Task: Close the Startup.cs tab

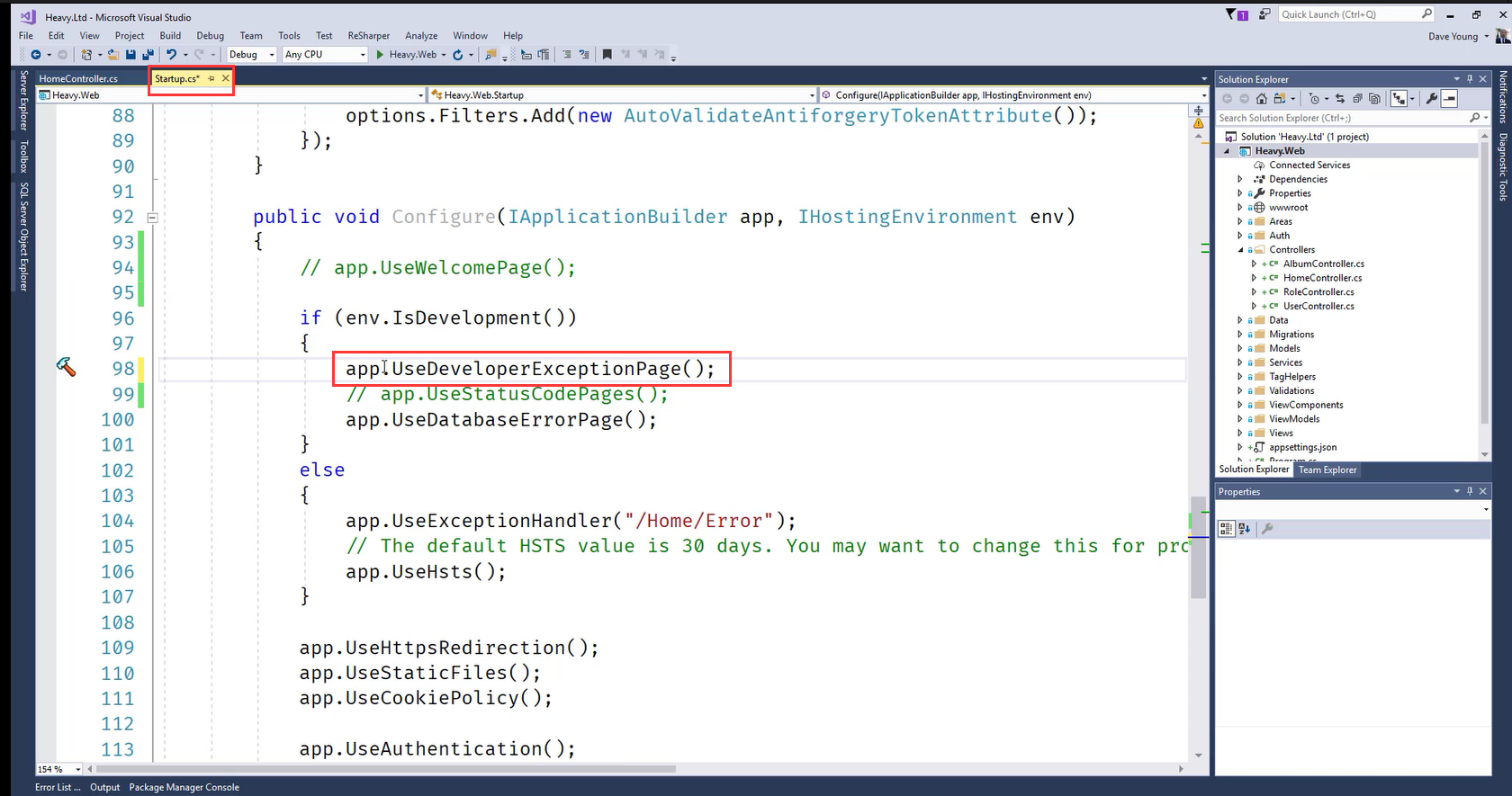Action: click(226, 79)
